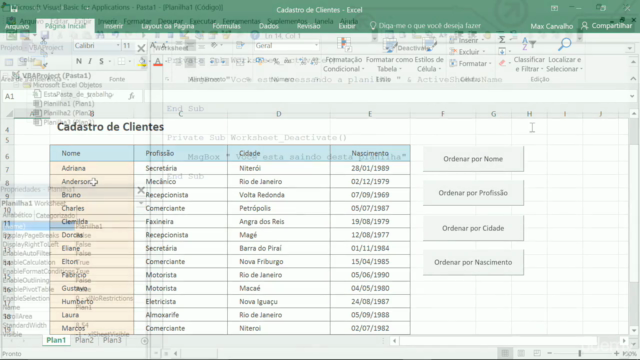This screenshot has width=640, height=360.
Task: Open Formatação Condicional menu
Action: point(344,55)
